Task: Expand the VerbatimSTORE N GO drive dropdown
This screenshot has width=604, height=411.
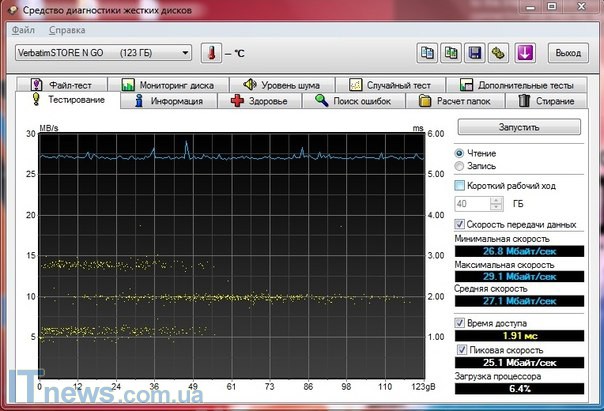Action: [184, 52]
